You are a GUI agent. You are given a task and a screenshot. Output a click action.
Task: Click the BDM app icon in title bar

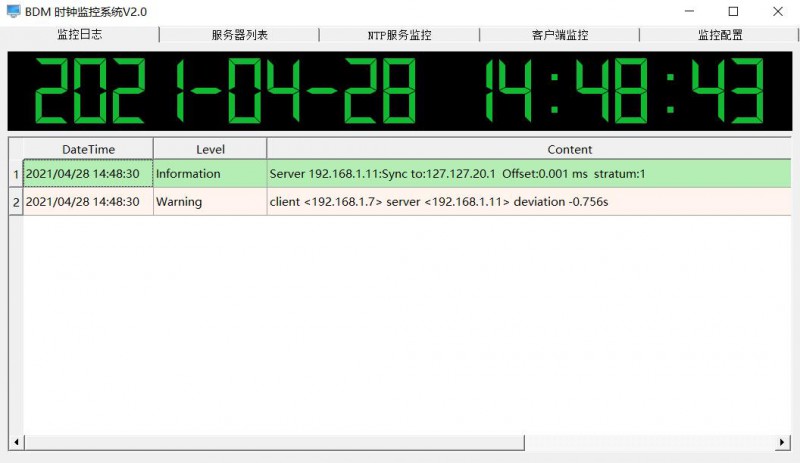coord(14,11)
